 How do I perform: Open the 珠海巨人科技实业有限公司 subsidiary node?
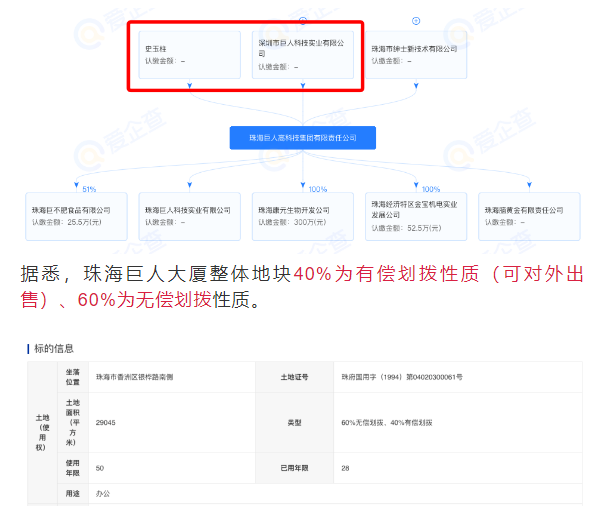[x=189, y=216]
